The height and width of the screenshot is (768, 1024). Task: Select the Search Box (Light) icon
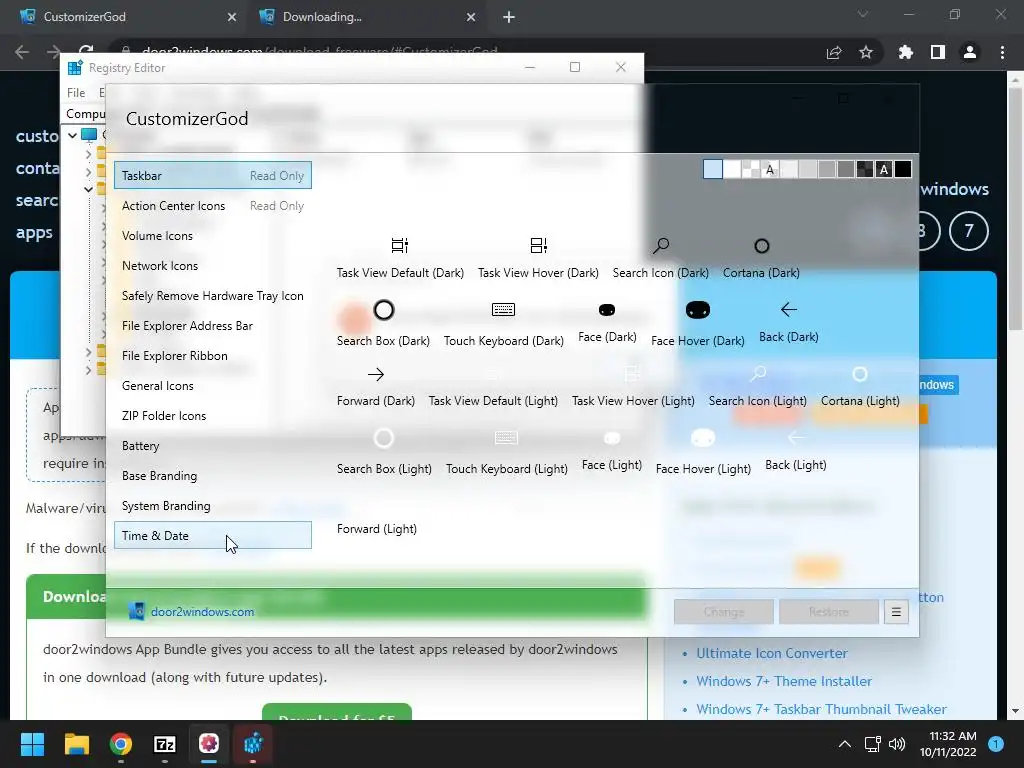click(x=384, y=438)
